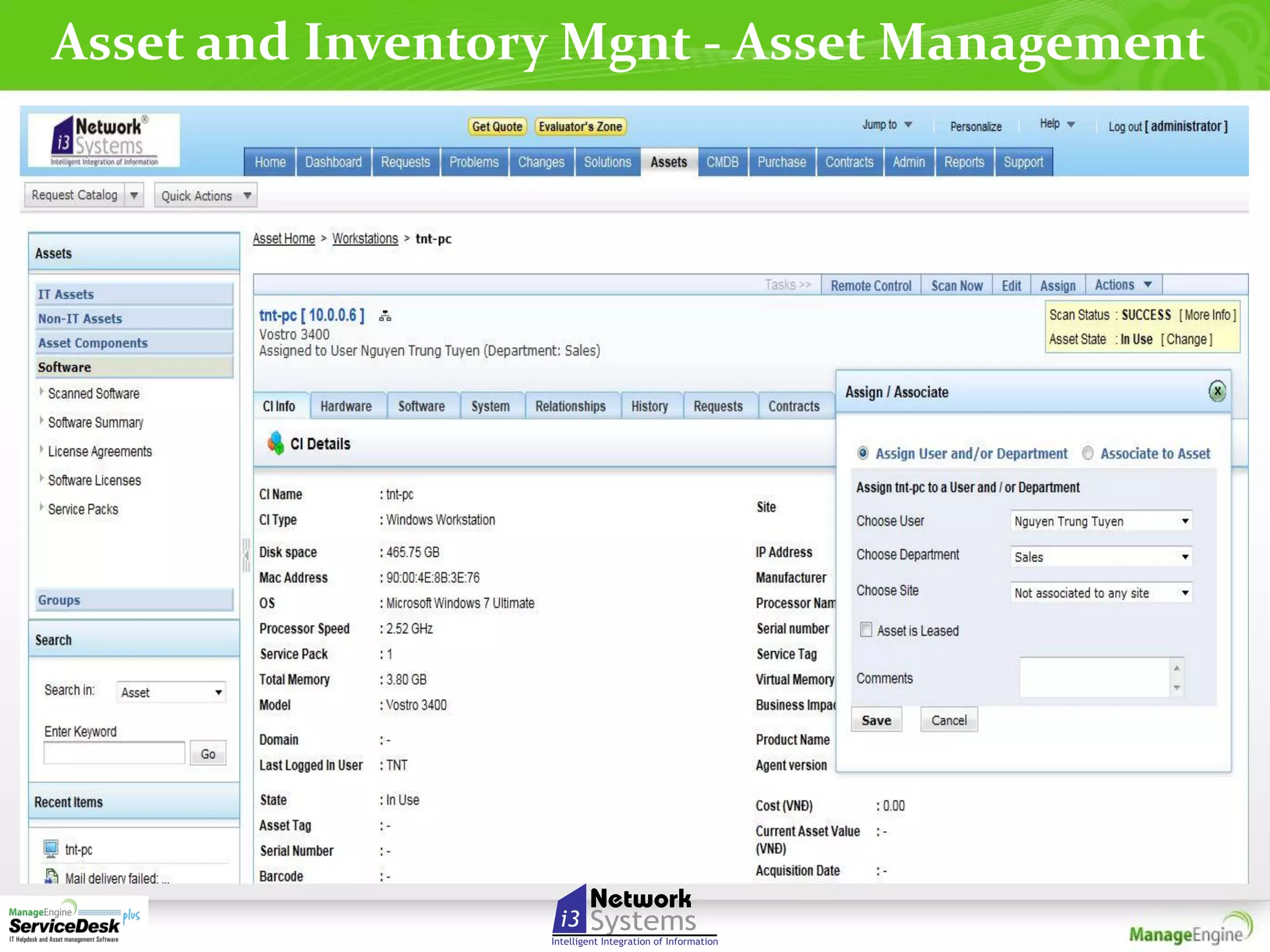
Task: Click the Assign task button
Action: [x=1058, y=285]
